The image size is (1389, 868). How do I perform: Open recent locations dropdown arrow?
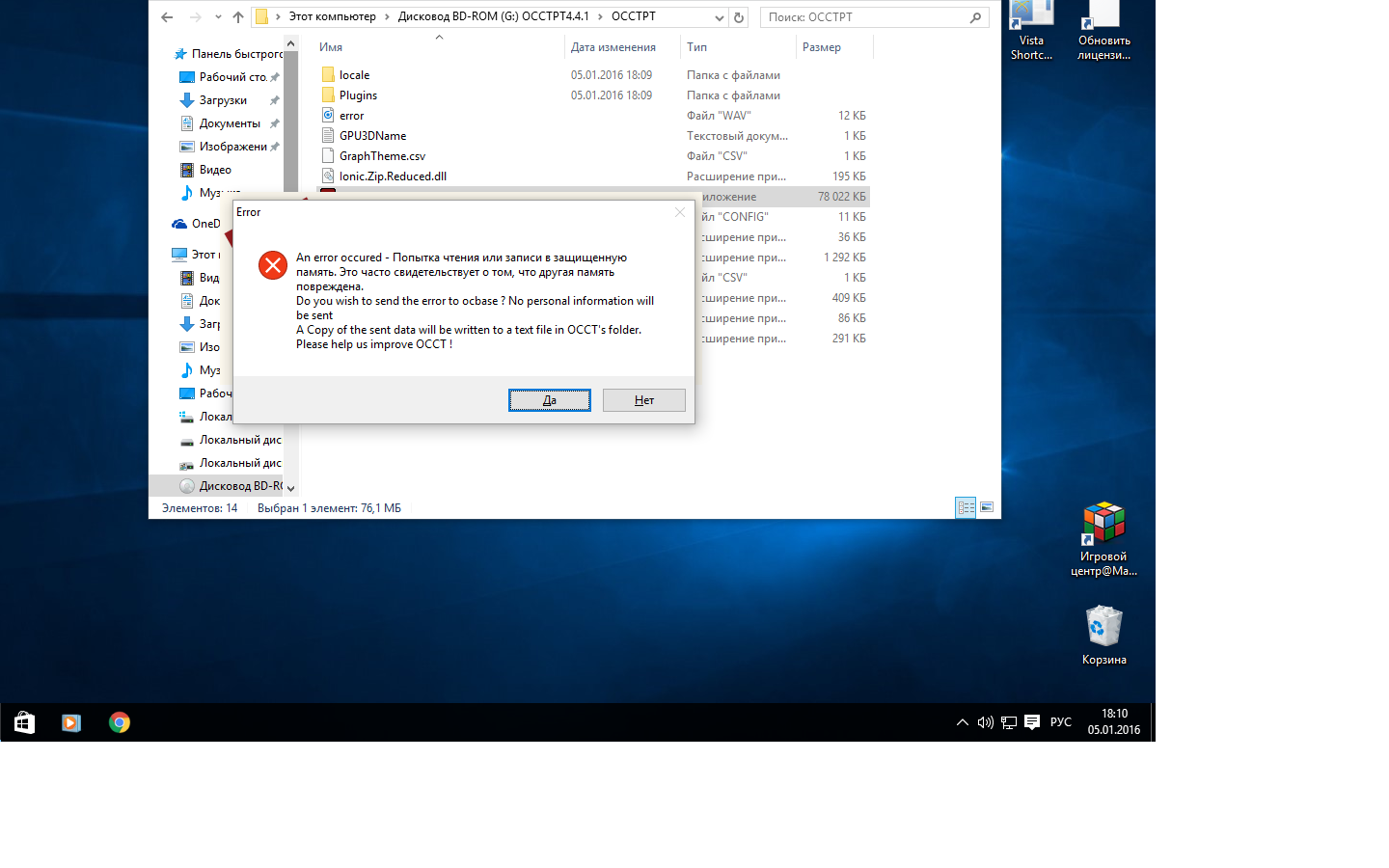pyautogui.click(x=218, y=17)
